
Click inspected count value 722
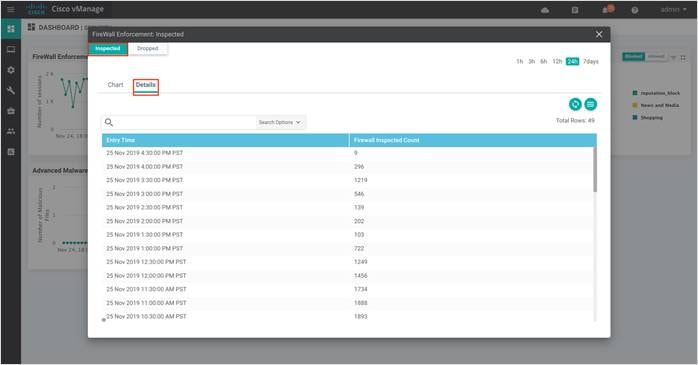coord(359,248)
